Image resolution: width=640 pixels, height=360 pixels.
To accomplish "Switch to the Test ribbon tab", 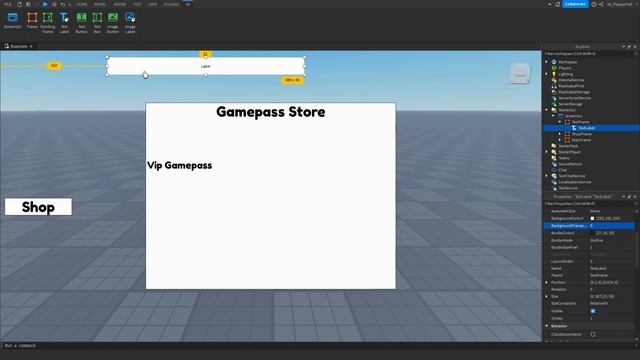I will pos(137,4).
